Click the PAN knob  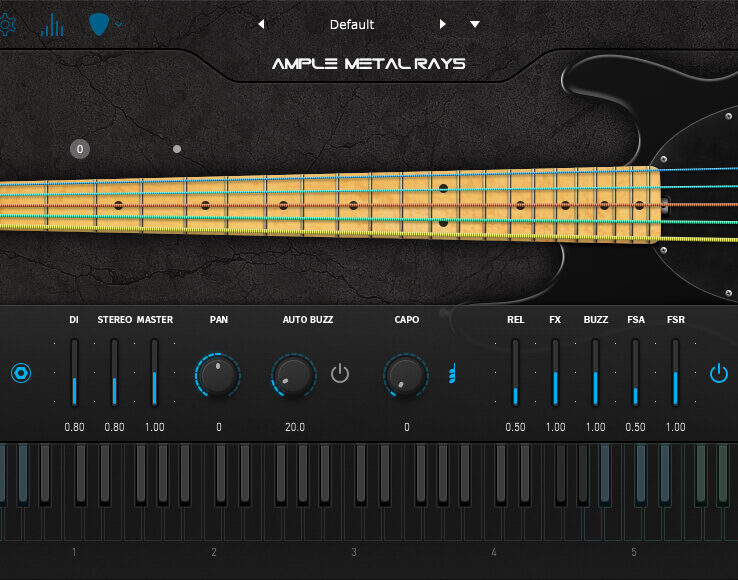[218, 375]
